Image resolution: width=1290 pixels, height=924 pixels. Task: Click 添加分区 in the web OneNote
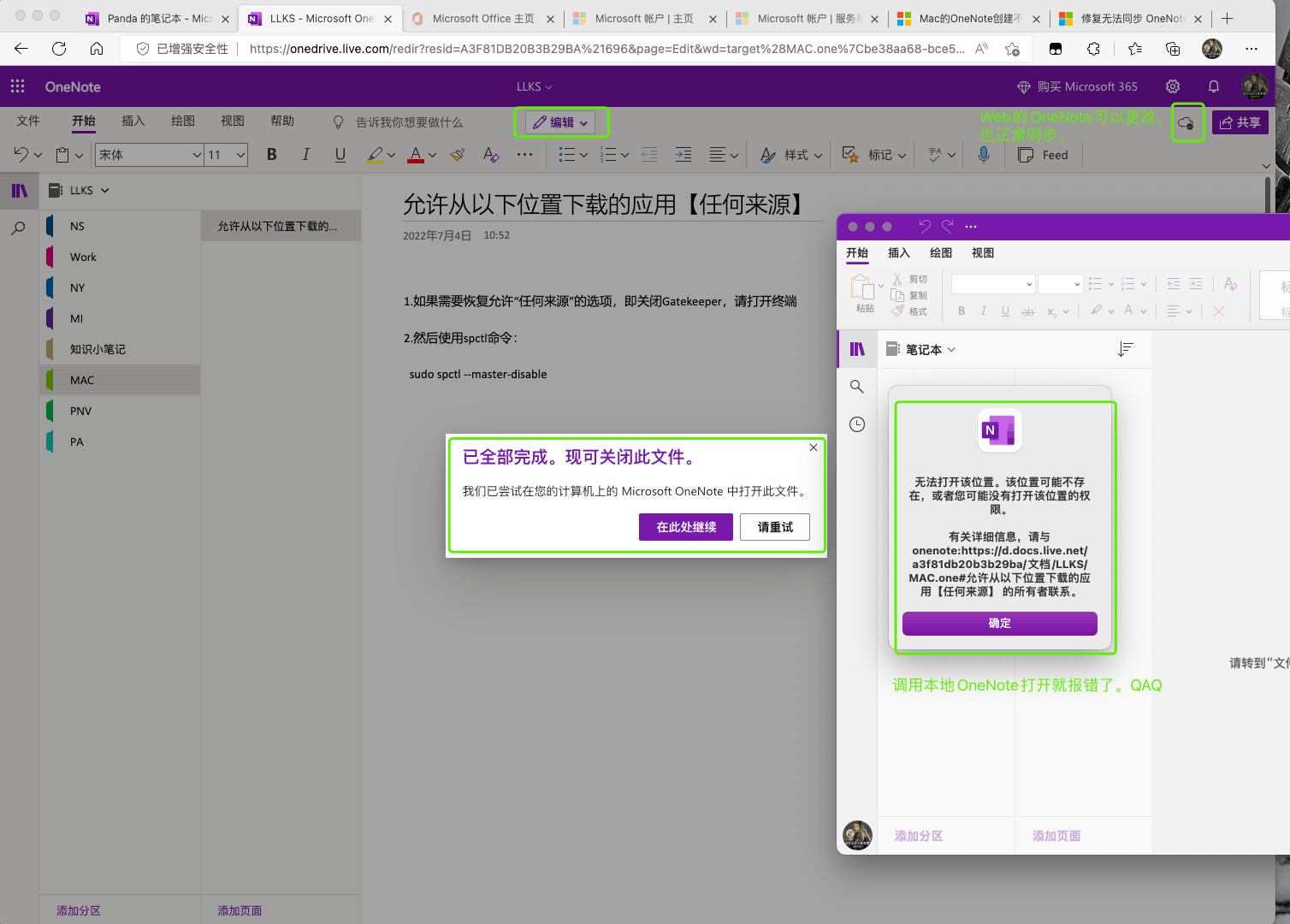pos(79,910)
